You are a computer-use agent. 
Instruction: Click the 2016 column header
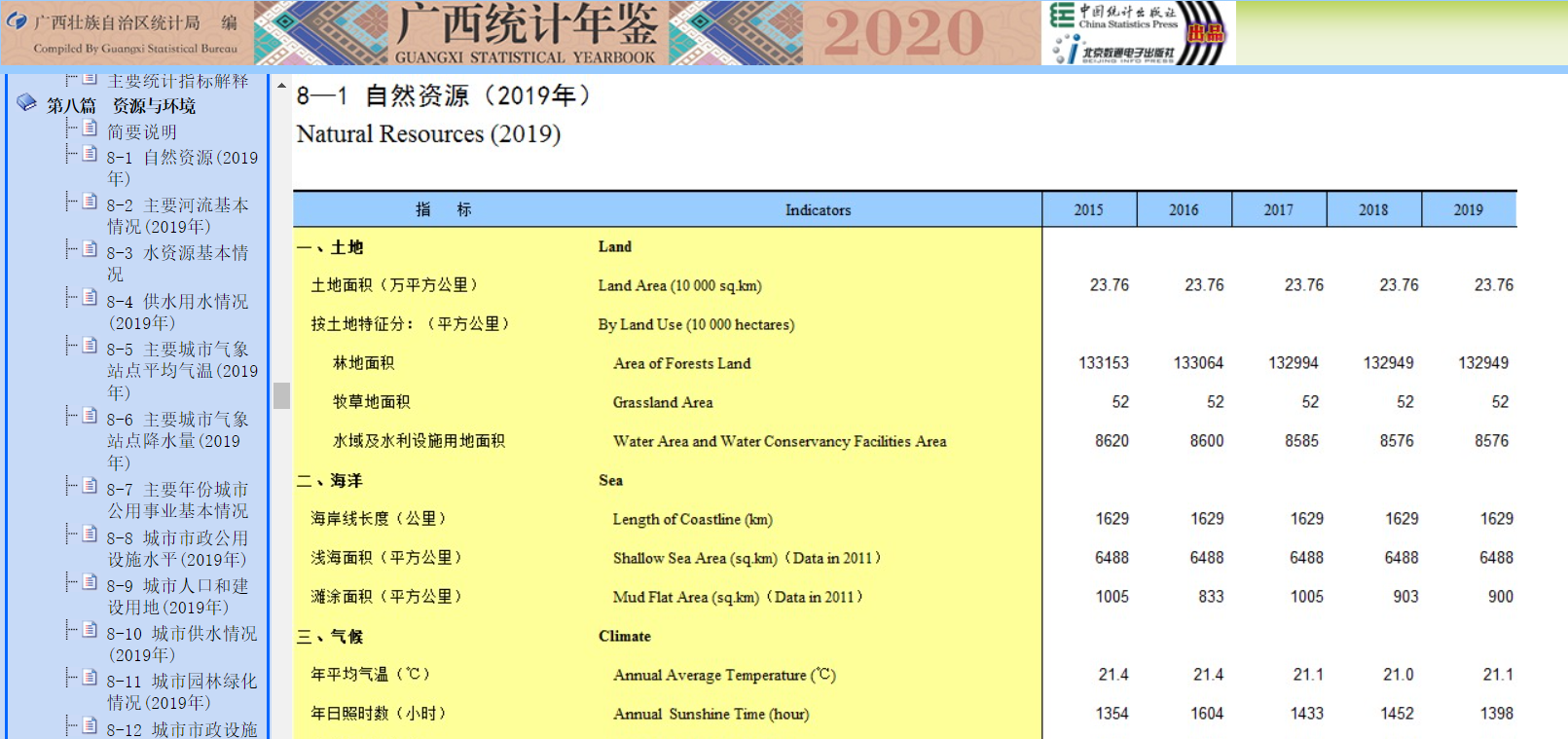(1184, 209)
